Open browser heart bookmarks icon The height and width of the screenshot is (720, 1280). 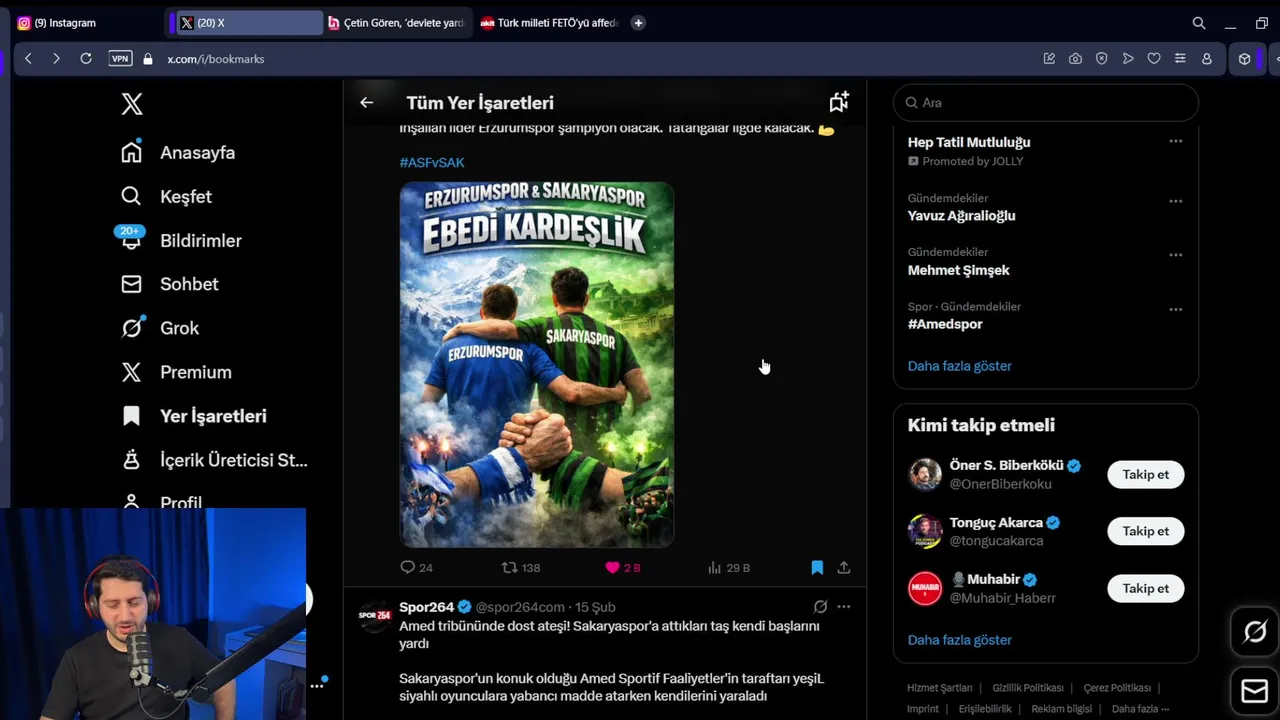point(1154,59)
